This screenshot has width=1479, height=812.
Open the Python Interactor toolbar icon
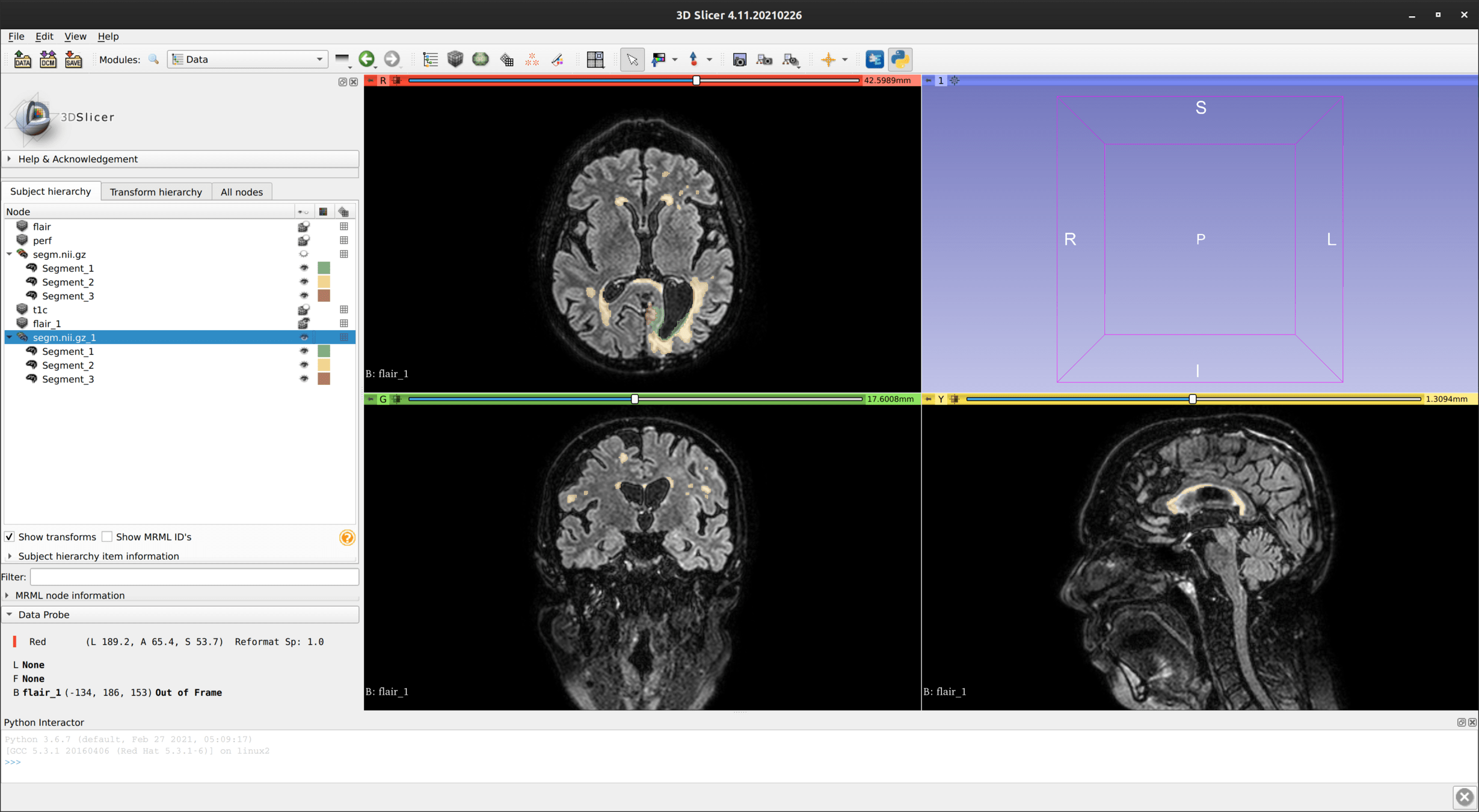coord(900,59)
